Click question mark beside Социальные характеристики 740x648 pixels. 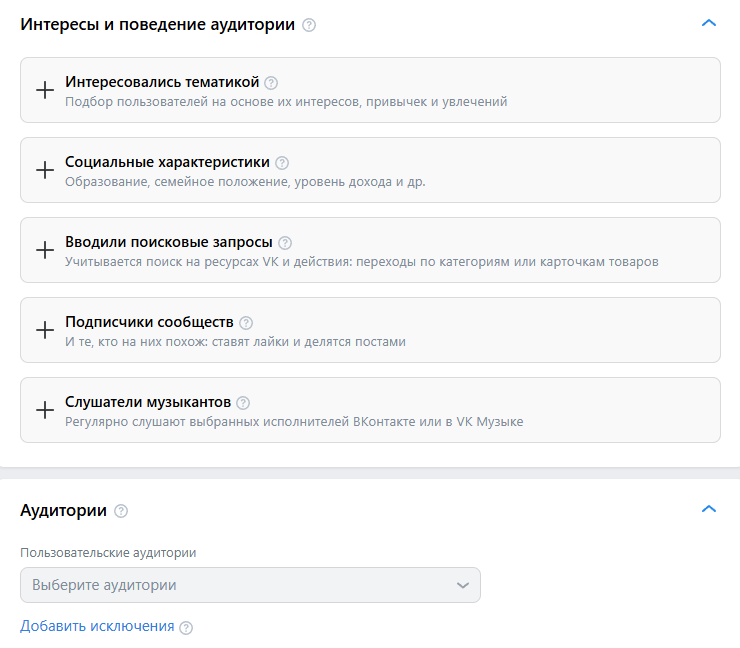[x=282, y=163]
